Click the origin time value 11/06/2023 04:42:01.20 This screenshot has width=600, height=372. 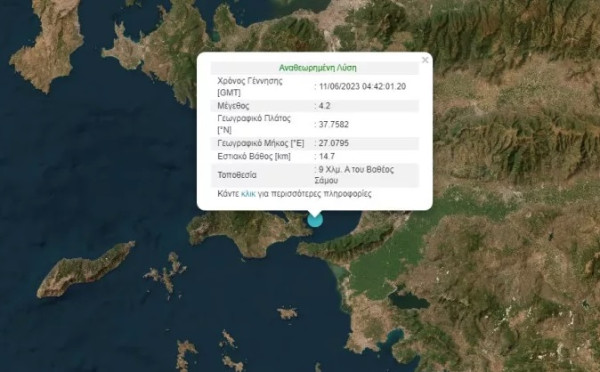[x=362, y=86]
